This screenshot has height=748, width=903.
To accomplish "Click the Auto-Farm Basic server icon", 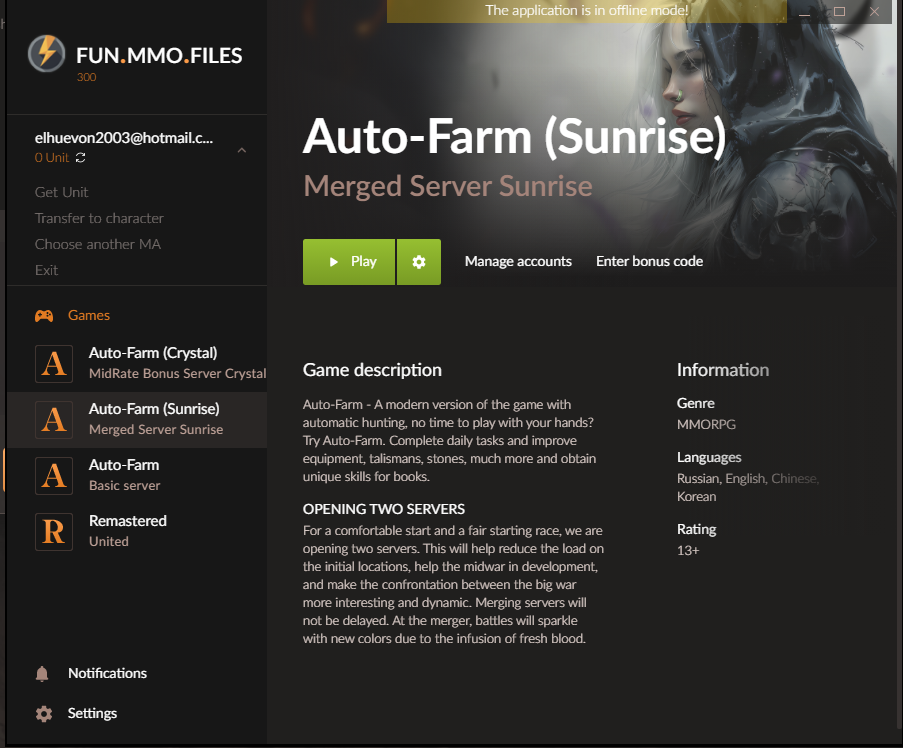I will tap(54, 475).
